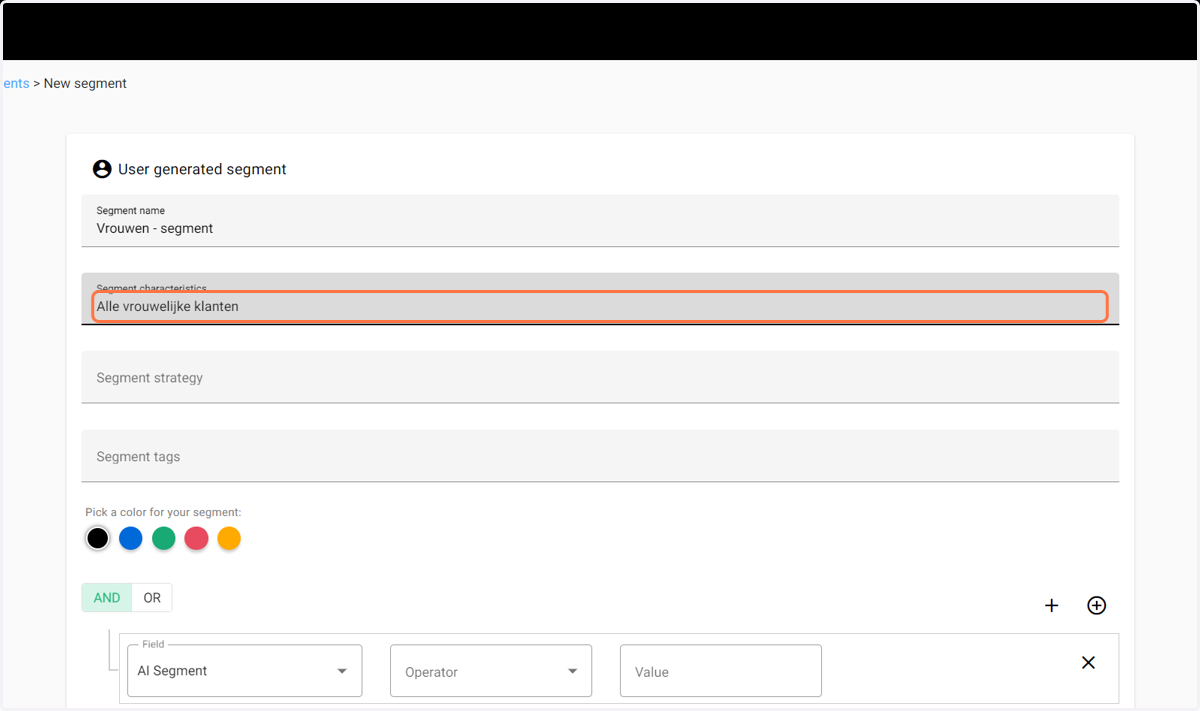Viewport: 1200px width, 711px height.
Task: Switch condition logic to OR
Action: (x=152, y=598)
